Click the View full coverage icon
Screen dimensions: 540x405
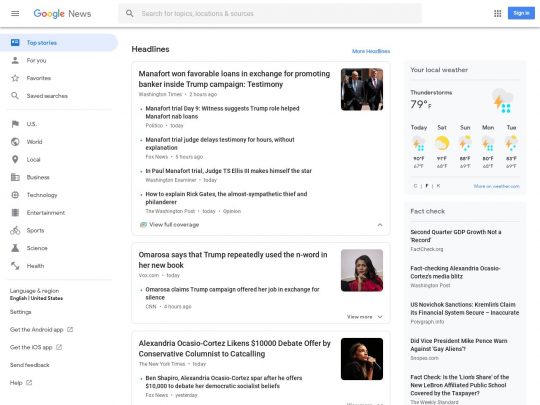tap(143, 225)
